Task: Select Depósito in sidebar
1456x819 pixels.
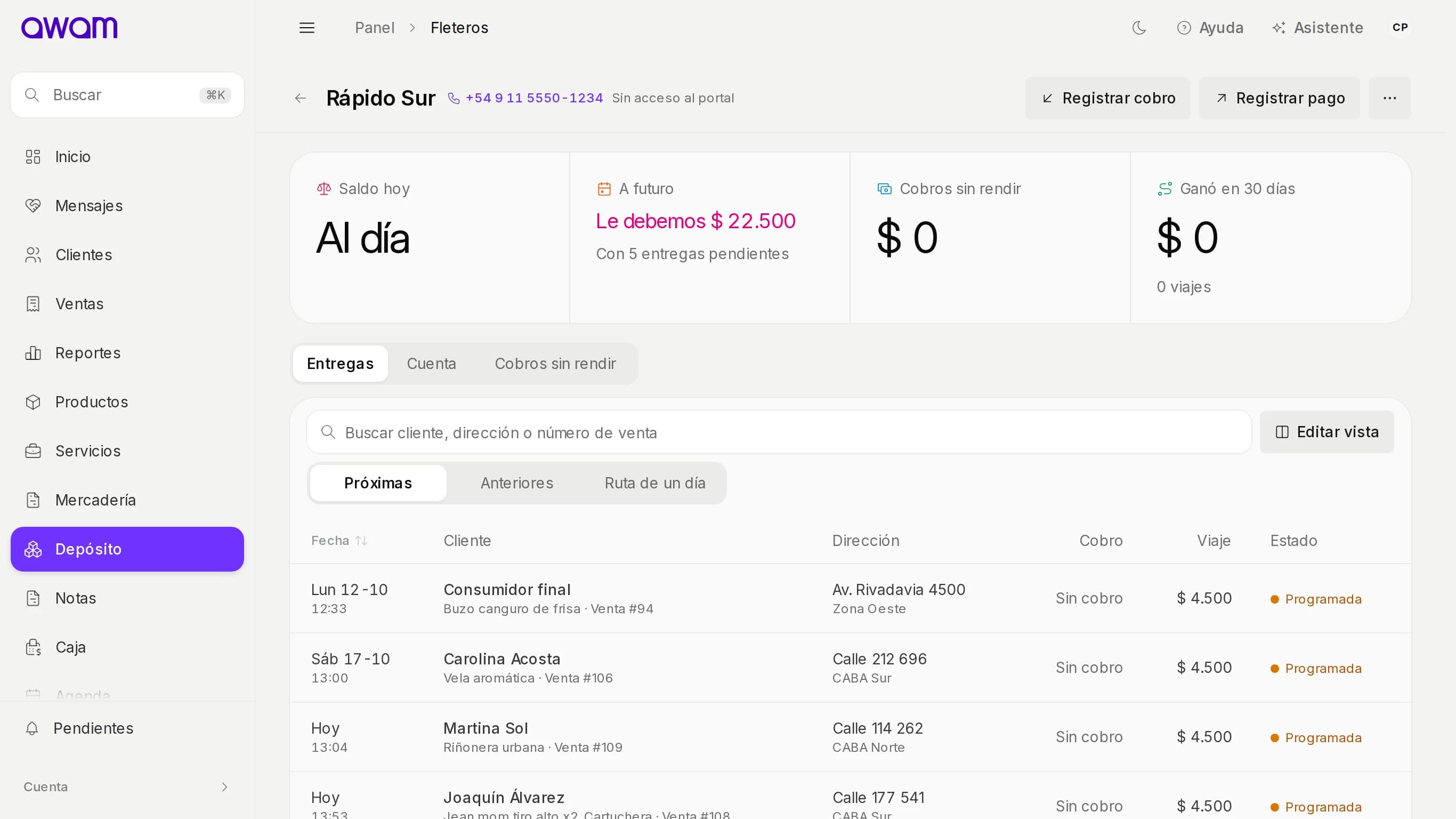Action: pyautogui.click(x=127, y=549)
